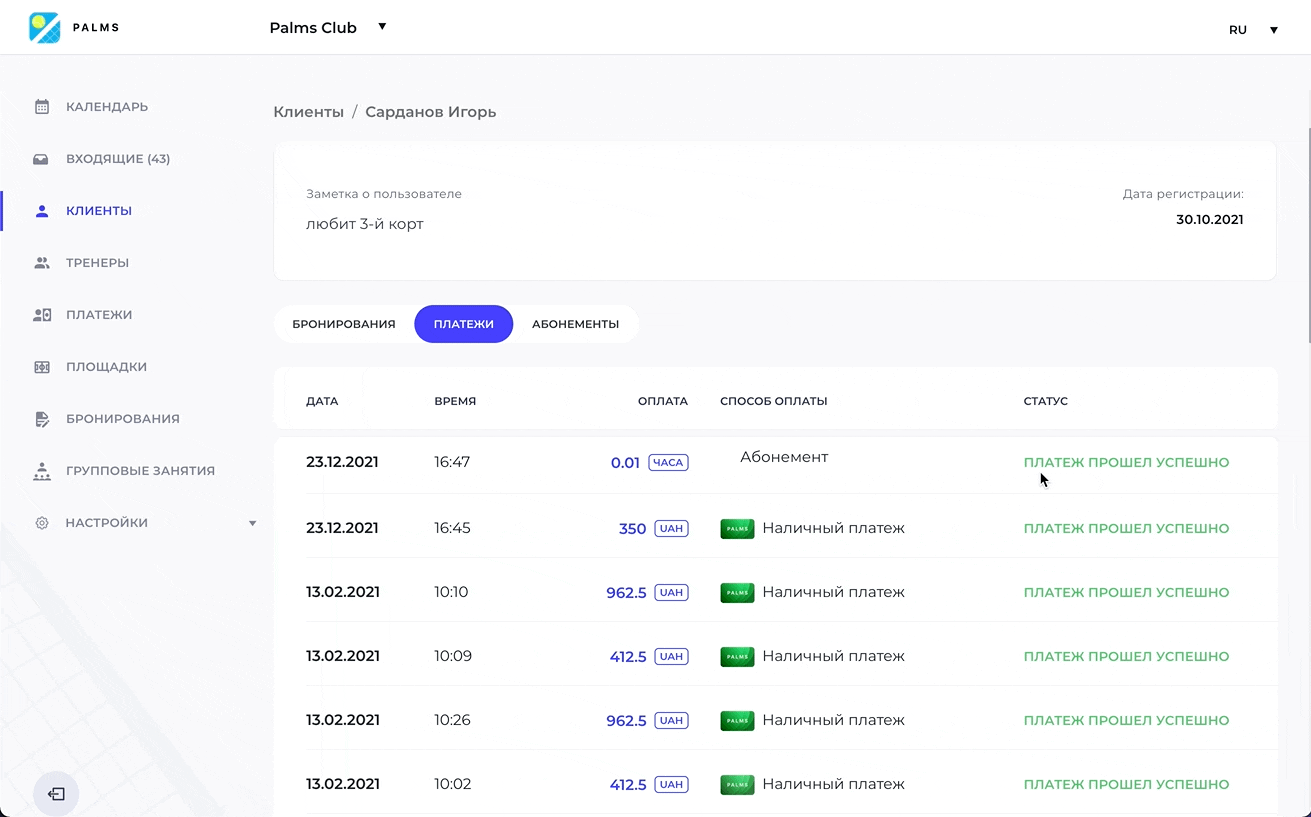The height and width of the screenshot is (817, 1311).
Task: Click the settings gear icon
Action: (42, 523)
